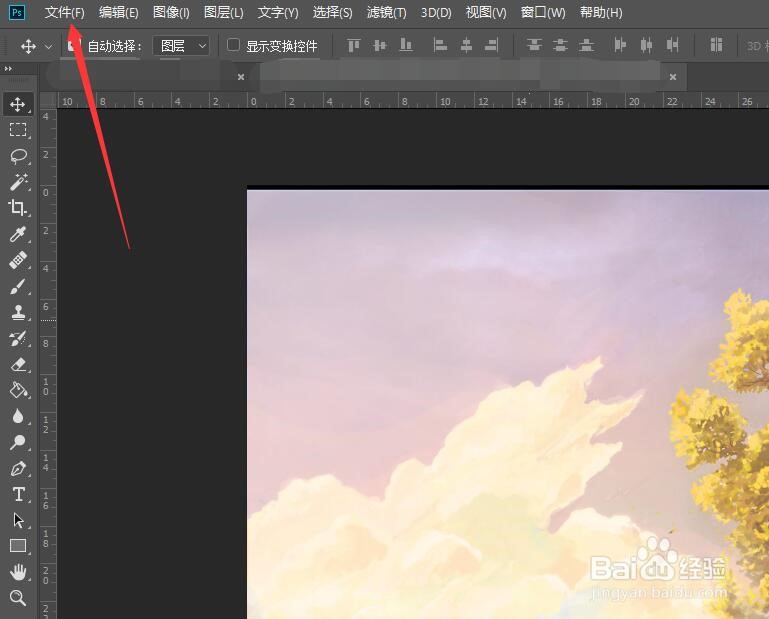The width and height of the screenshot is (769, 619).
Task: Open the 选择(S) menu
Action: [333, 12]
